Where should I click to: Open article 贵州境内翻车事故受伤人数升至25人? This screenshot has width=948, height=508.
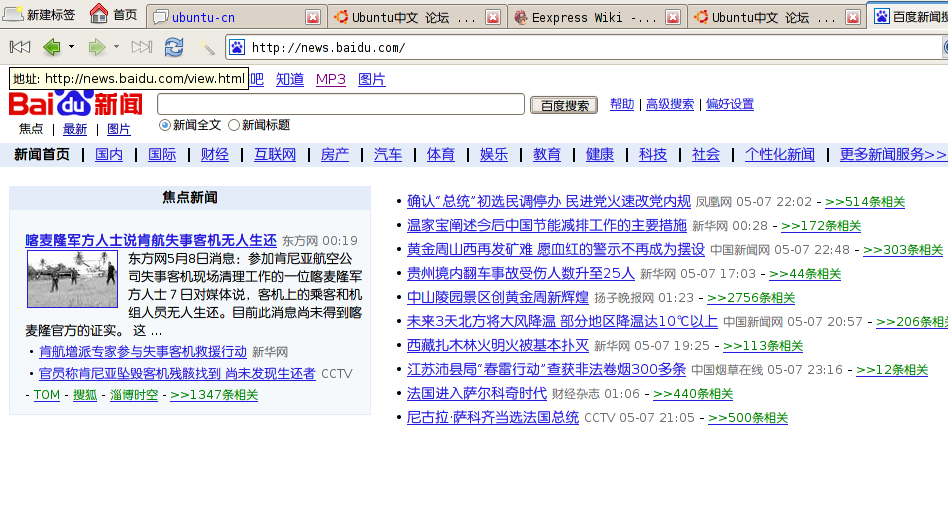click(521, 273)
